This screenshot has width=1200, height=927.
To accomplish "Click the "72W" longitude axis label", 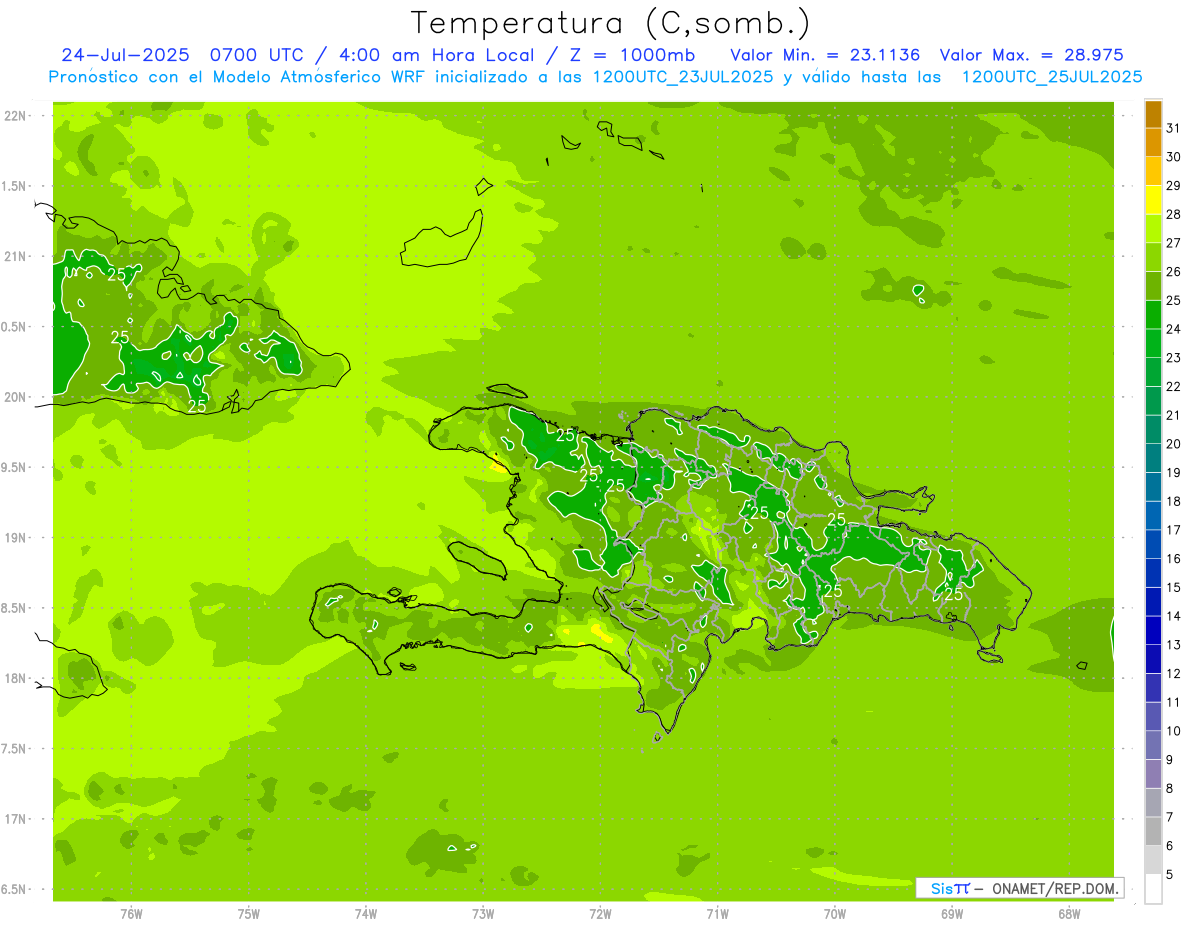I will pos(600,913).
